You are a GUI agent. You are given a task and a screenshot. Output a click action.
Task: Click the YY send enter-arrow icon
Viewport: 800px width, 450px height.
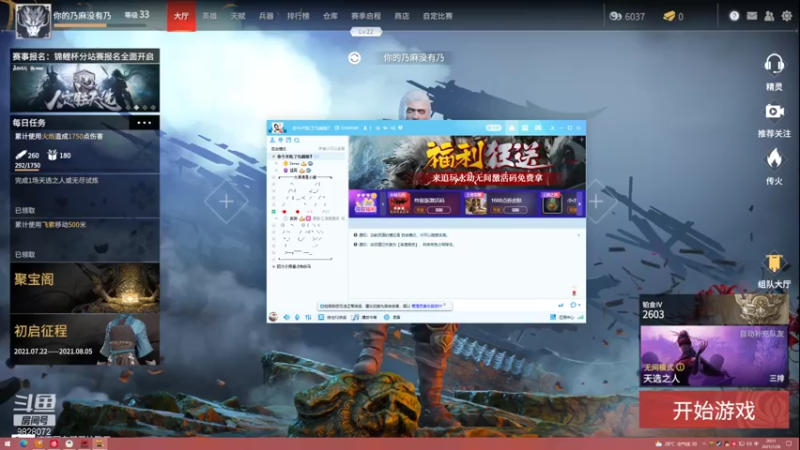point(561,305)
